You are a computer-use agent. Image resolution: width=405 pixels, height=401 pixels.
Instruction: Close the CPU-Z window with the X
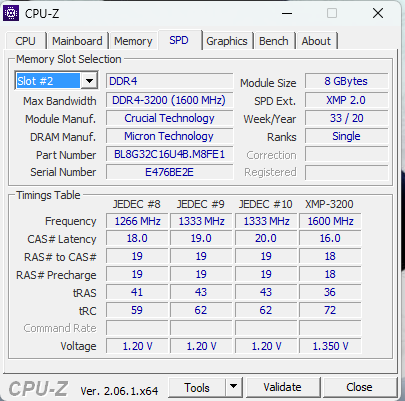[x=378, y=14]
